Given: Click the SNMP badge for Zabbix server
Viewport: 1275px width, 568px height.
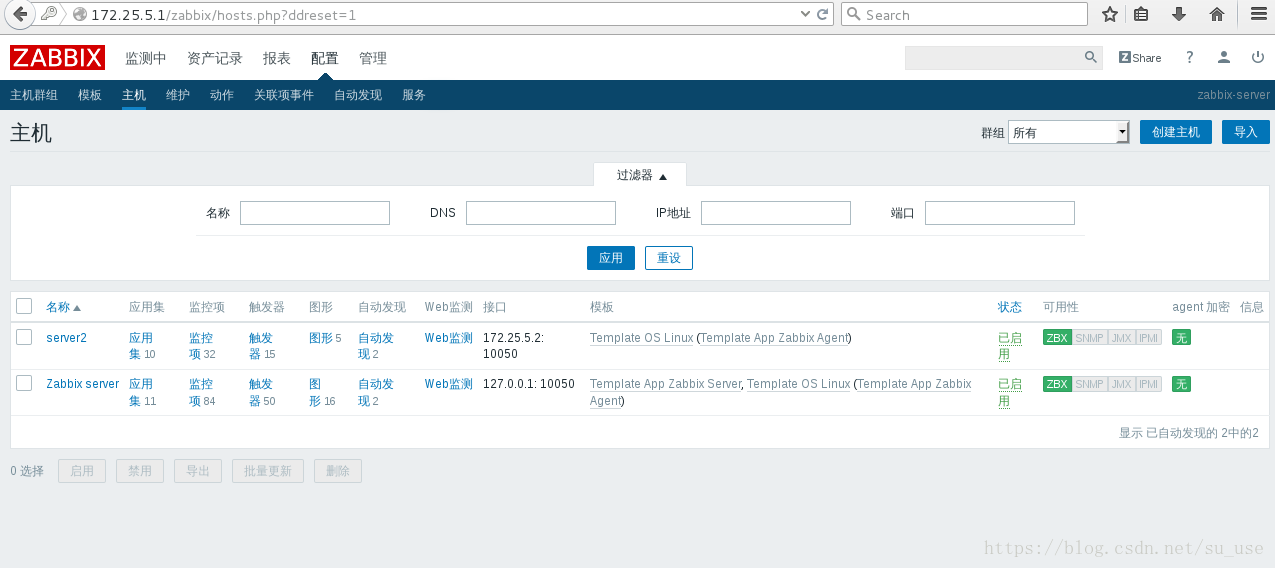Looking at the screenshot, I should point(1090,384).
